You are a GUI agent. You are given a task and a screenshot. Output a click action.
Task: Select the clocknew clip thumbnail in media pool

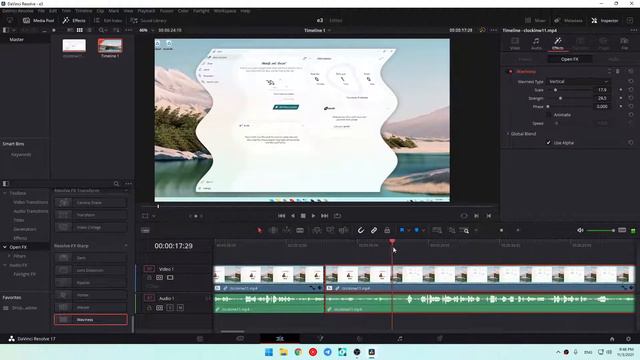(x=74, y=46)
